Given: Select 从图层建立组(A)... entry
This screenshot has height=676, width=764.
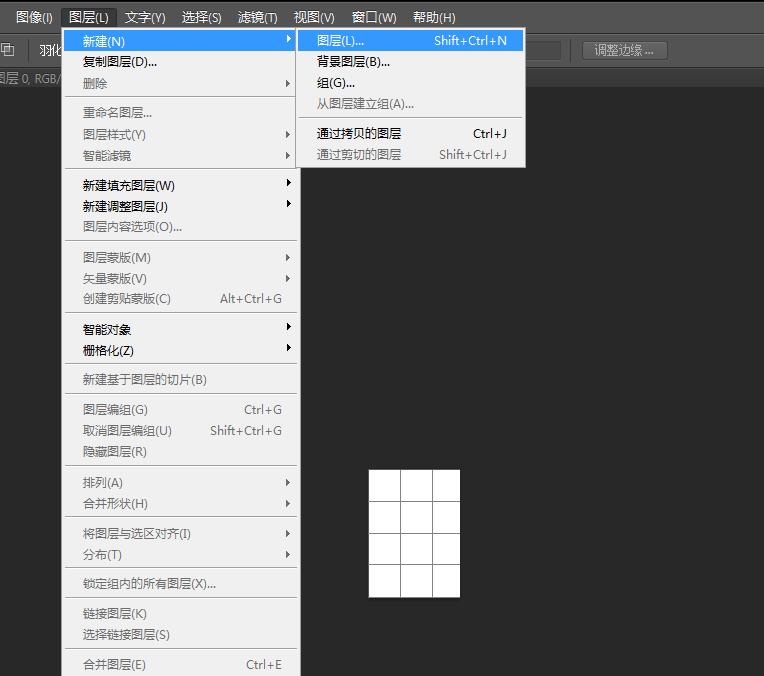Looking at the screenshot, I should tap(411, 104).
